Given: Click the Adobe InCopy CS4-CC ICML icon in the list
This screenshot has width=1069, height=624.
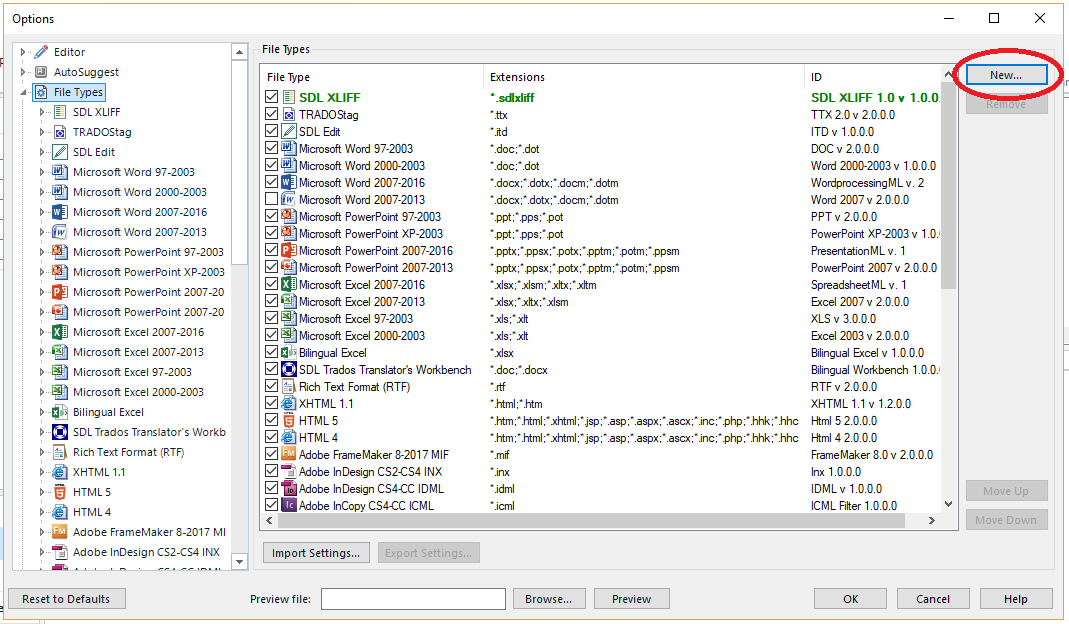Looking at the screenshot, I should pos(288,506).
